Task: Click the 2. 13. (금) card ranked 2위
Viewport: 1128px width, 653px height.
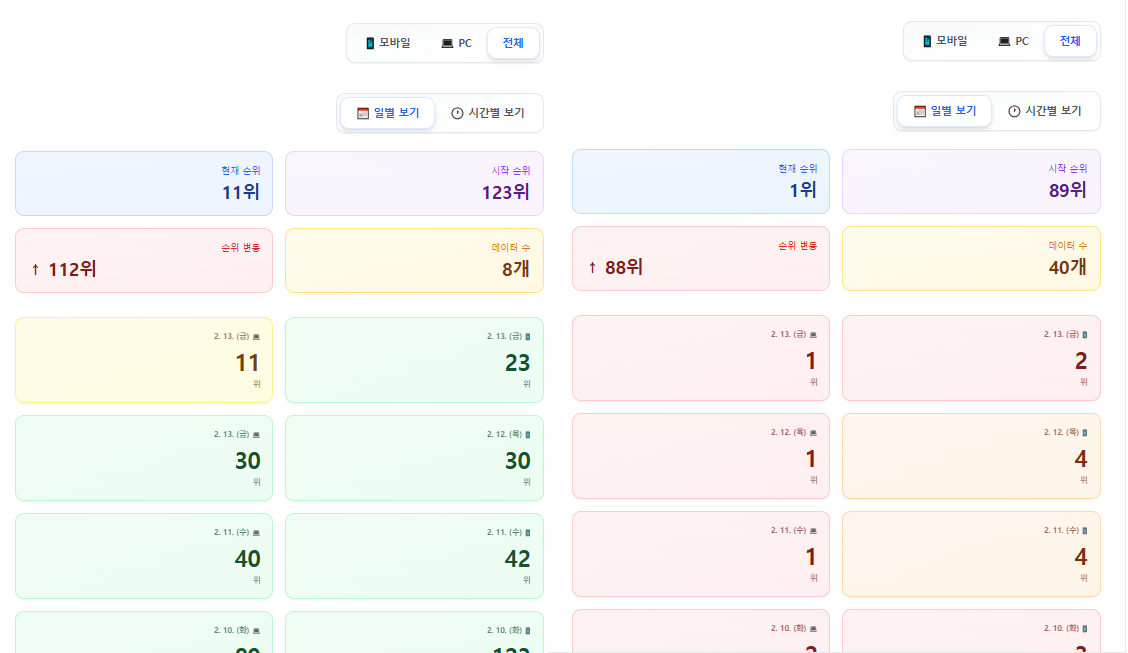Action: coord(971,358)
